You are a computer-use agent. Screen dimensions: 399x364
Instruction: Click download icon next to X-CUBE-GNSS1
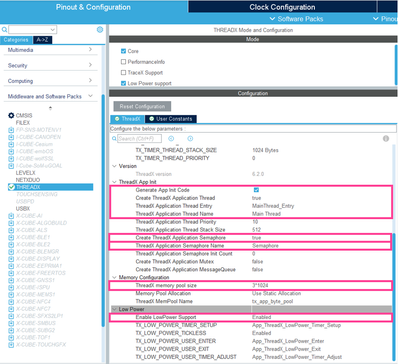(x=11, y=280)
